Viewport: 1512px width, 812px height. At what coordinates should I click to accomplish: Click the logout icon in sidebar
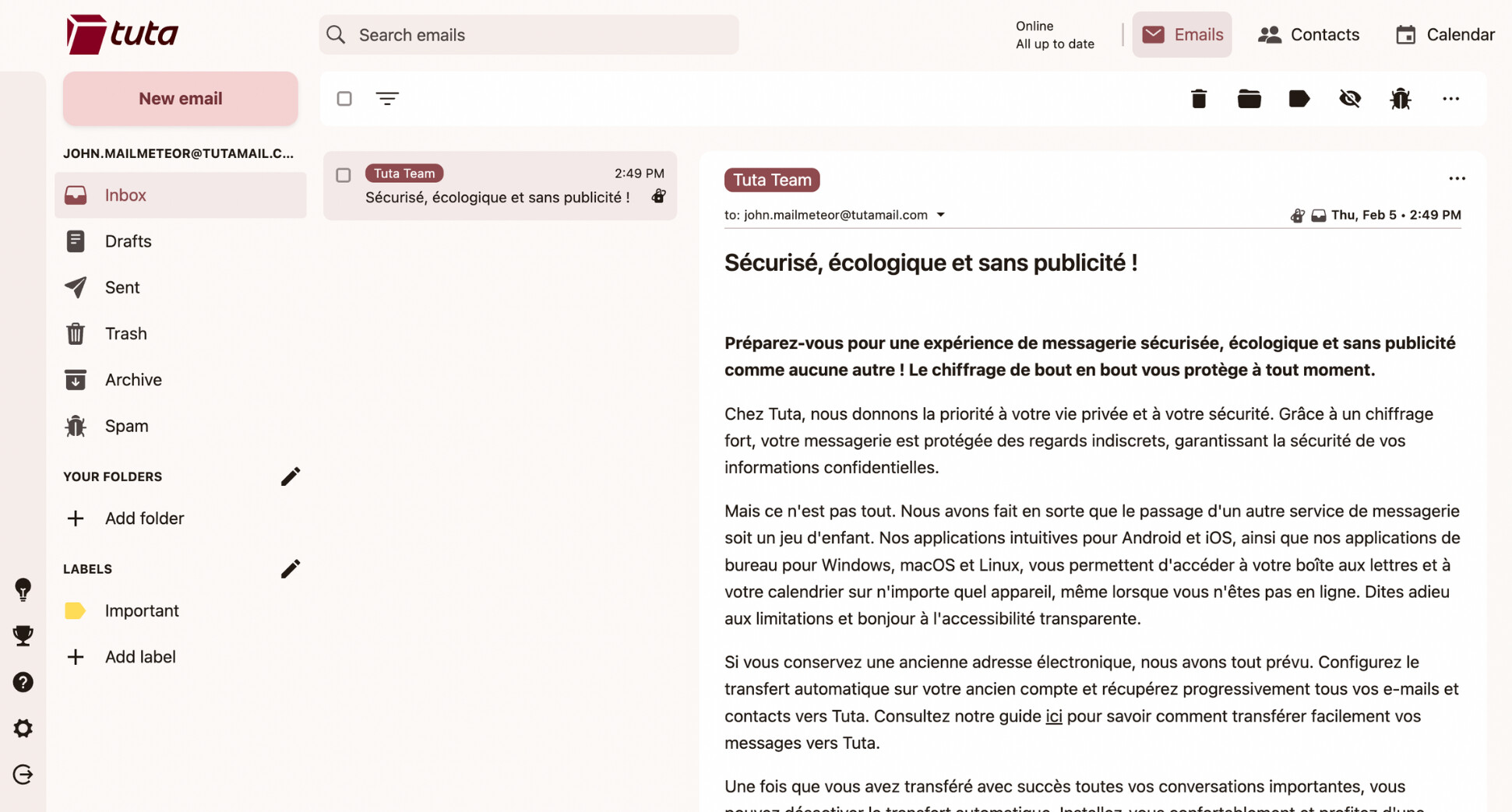23,774
